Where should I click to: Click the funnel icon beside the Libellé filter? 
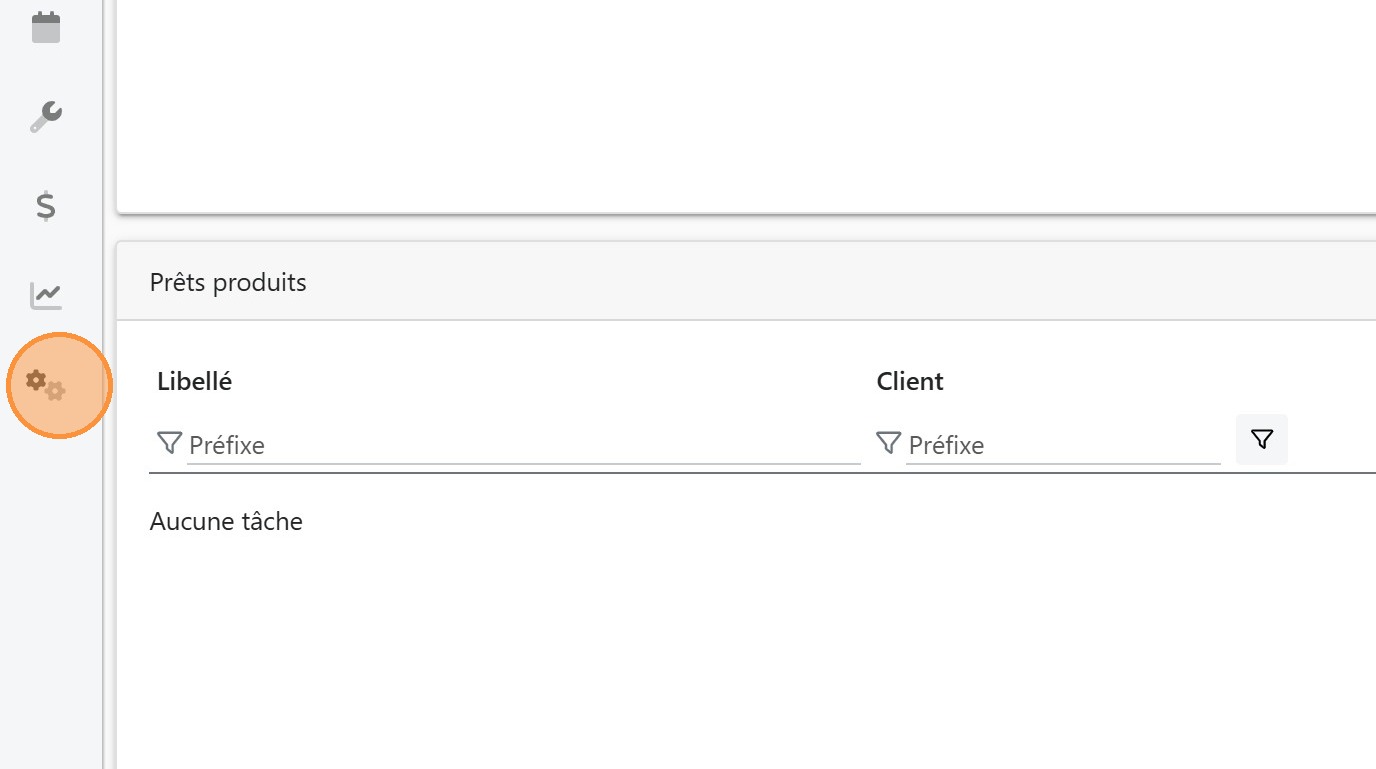(169, 443)
